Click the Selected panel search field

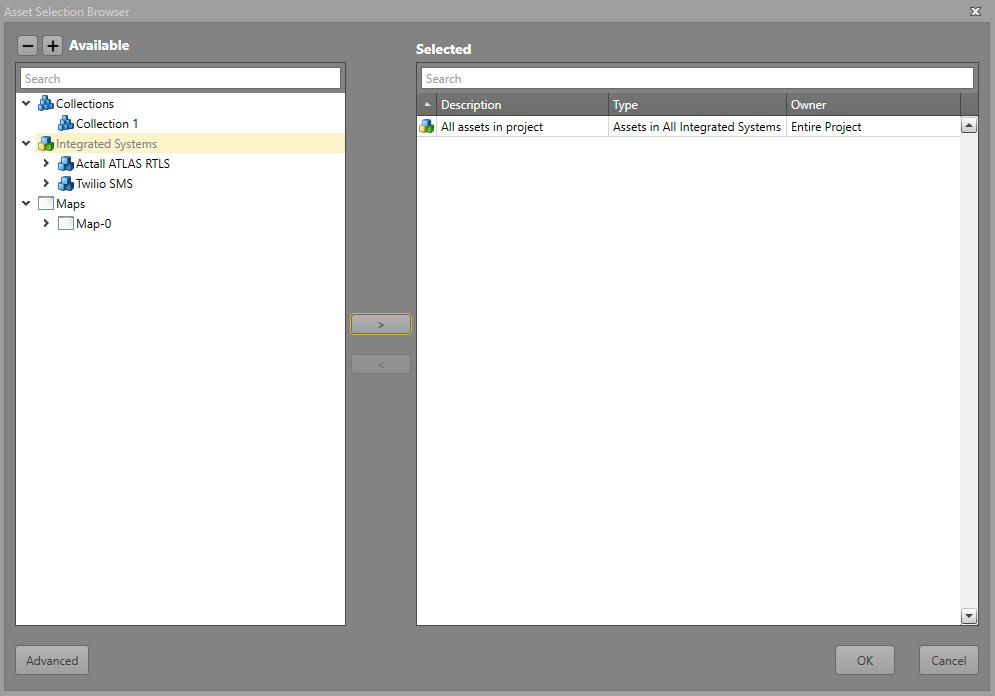(x=696, y=79)
